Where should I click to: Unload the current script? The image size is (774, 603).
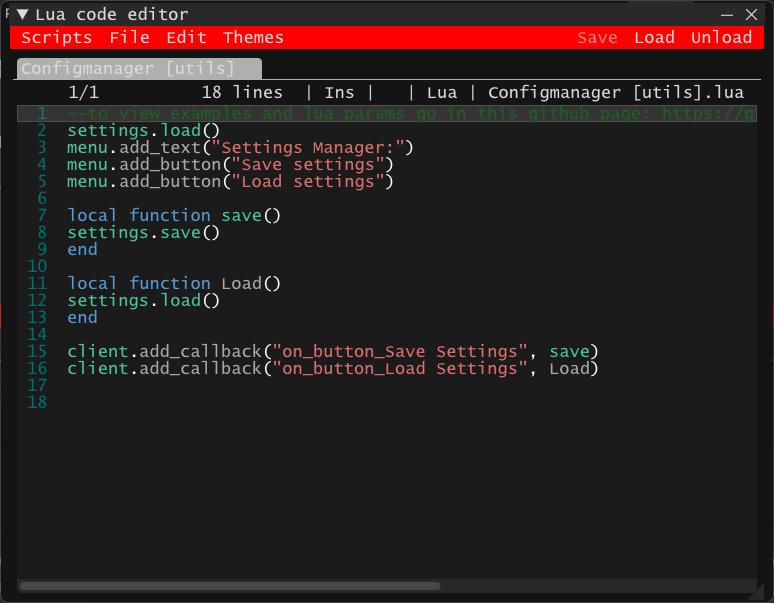tap(721, 38)
